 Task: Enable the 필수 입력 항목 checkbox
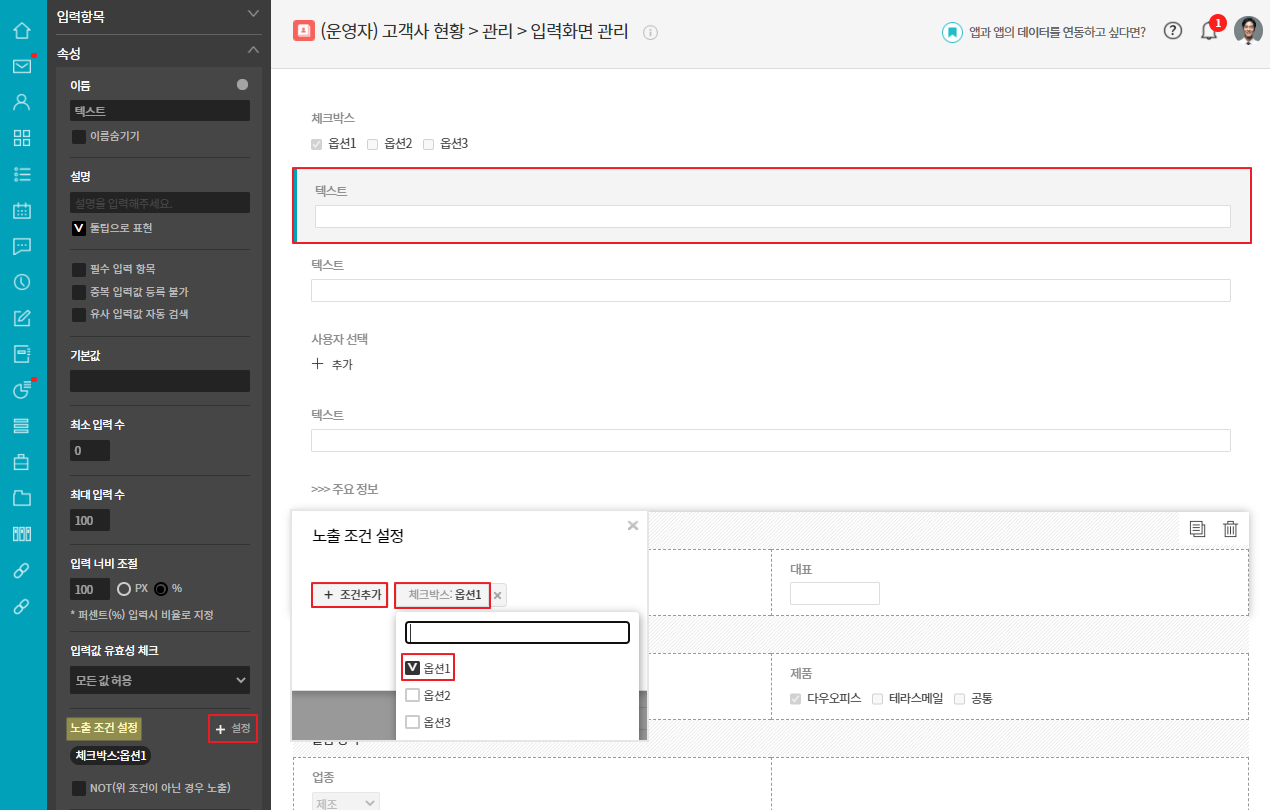[79, 269]
